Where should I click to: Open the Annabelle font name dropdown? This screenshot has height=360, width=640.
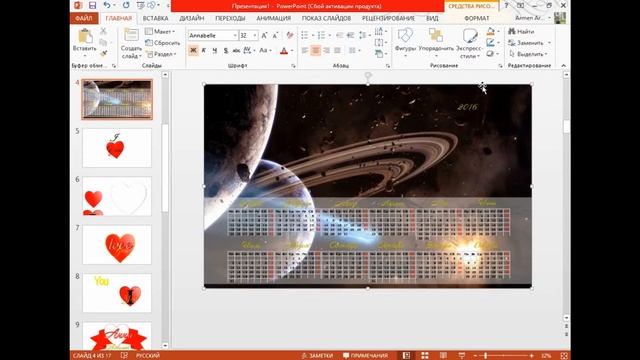click(x=235, y=36)
